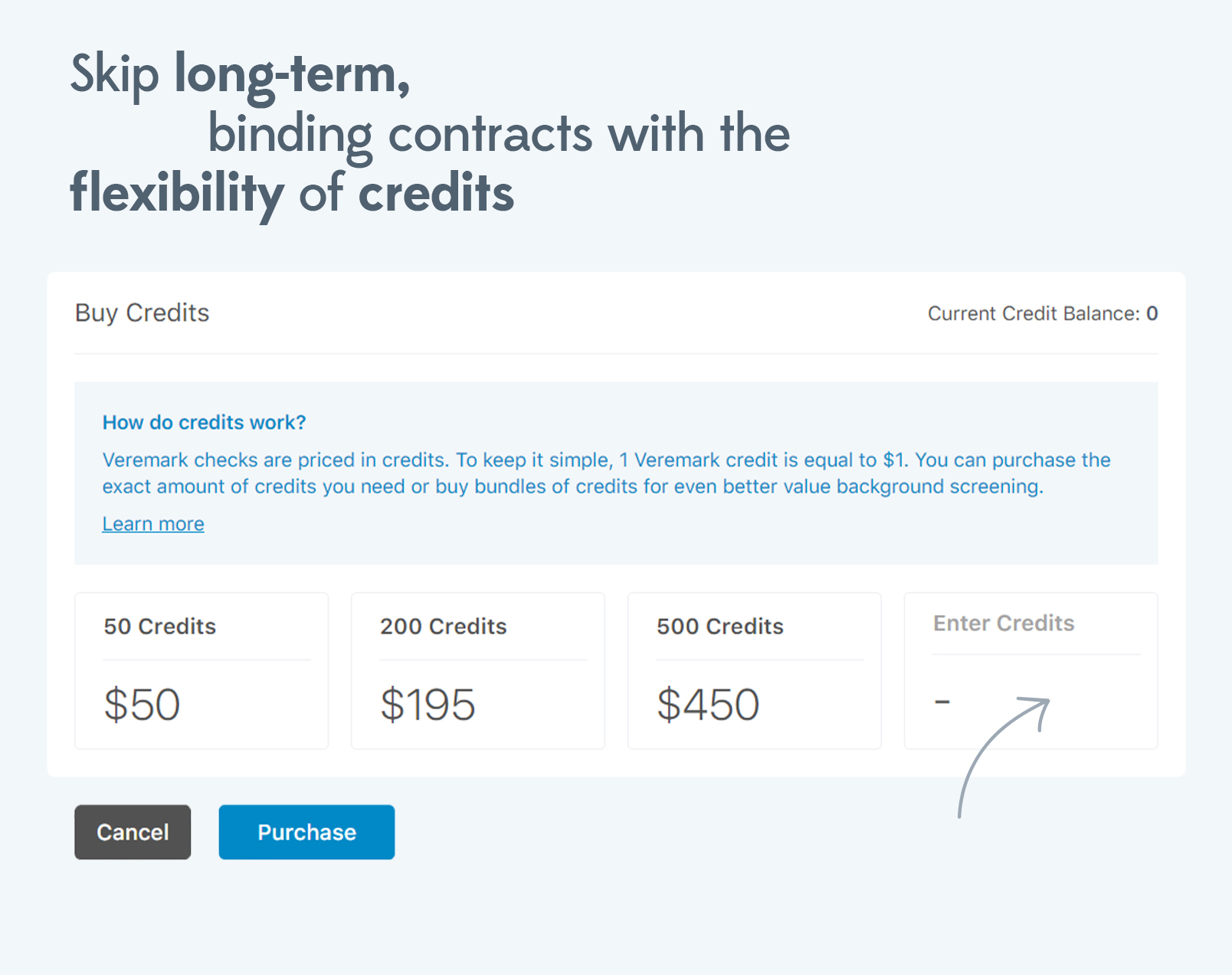Screen dimensions: 1232x975
Task: Click the "binding contracts with the" headline line
Action: pos(499,134)
